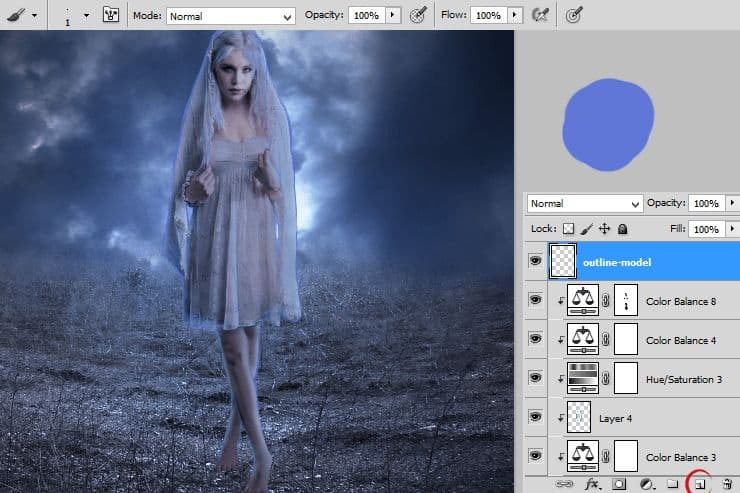
Task: Create new adjustment layer icon
Action: click(647, 484)
